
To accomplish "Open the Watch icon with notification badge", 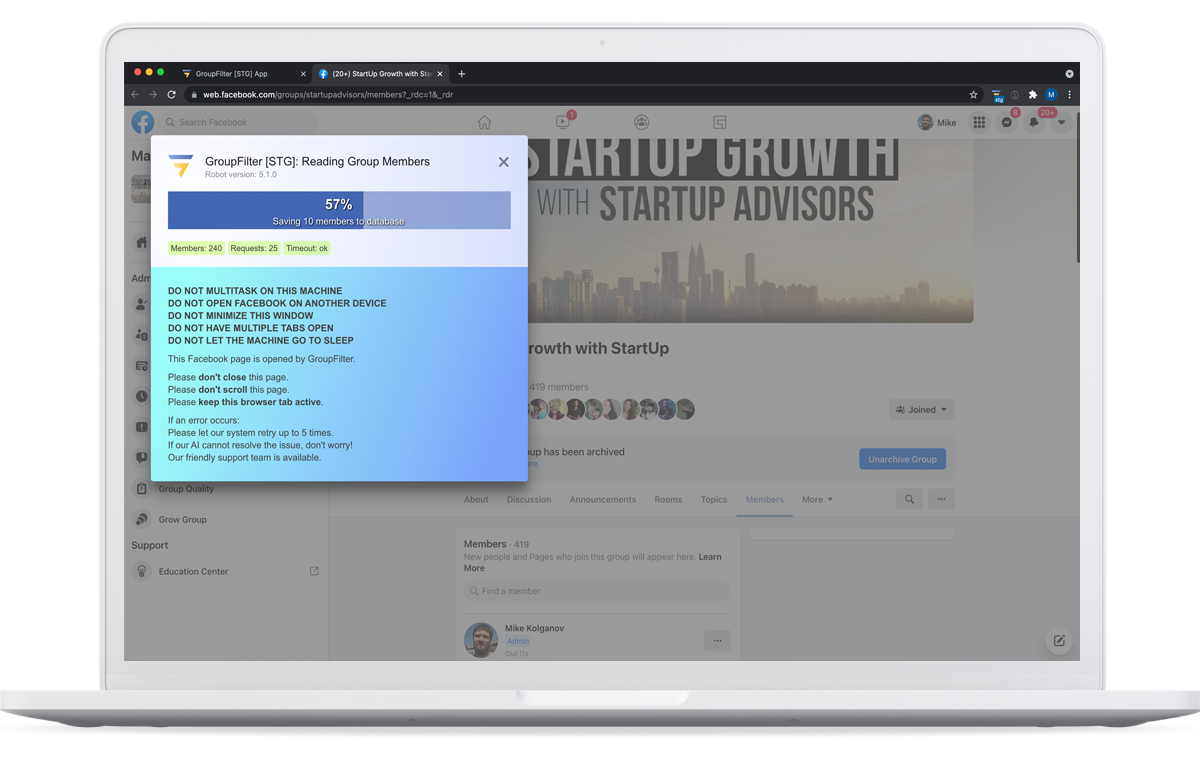I will [x=562, y=122].
